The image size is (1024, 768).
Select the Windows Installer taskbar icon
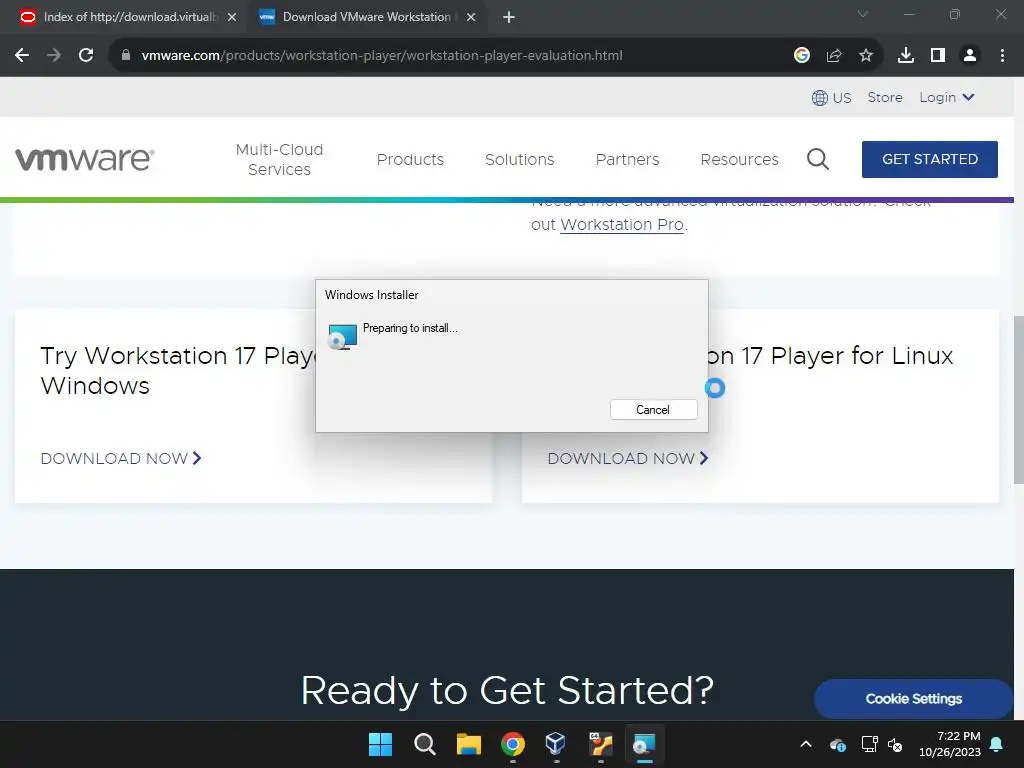644,744
